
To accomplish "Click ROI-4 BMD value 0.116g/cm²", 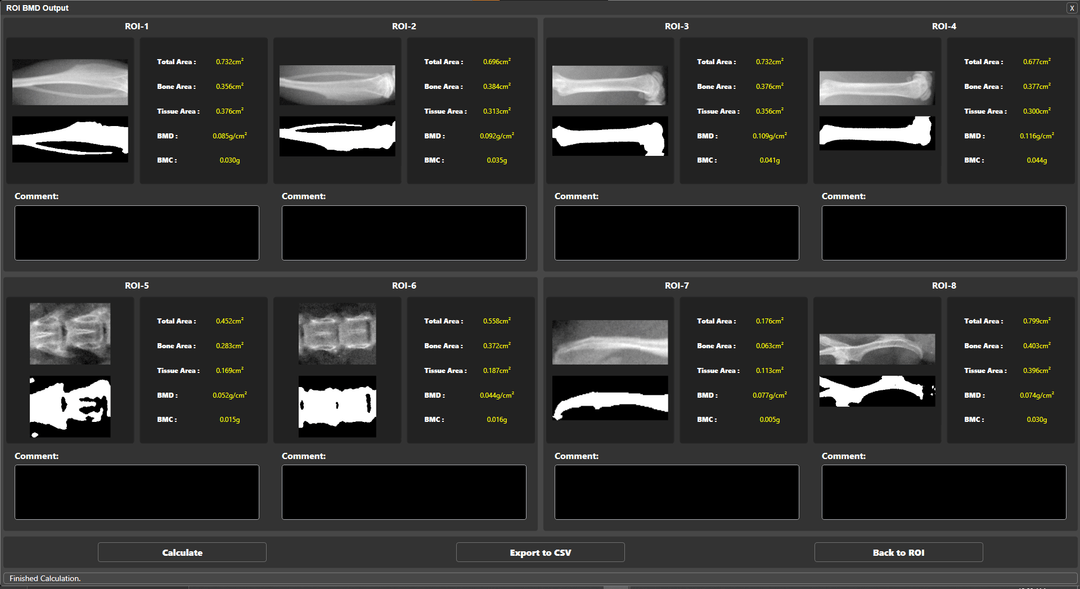I will pos(1037,136).
